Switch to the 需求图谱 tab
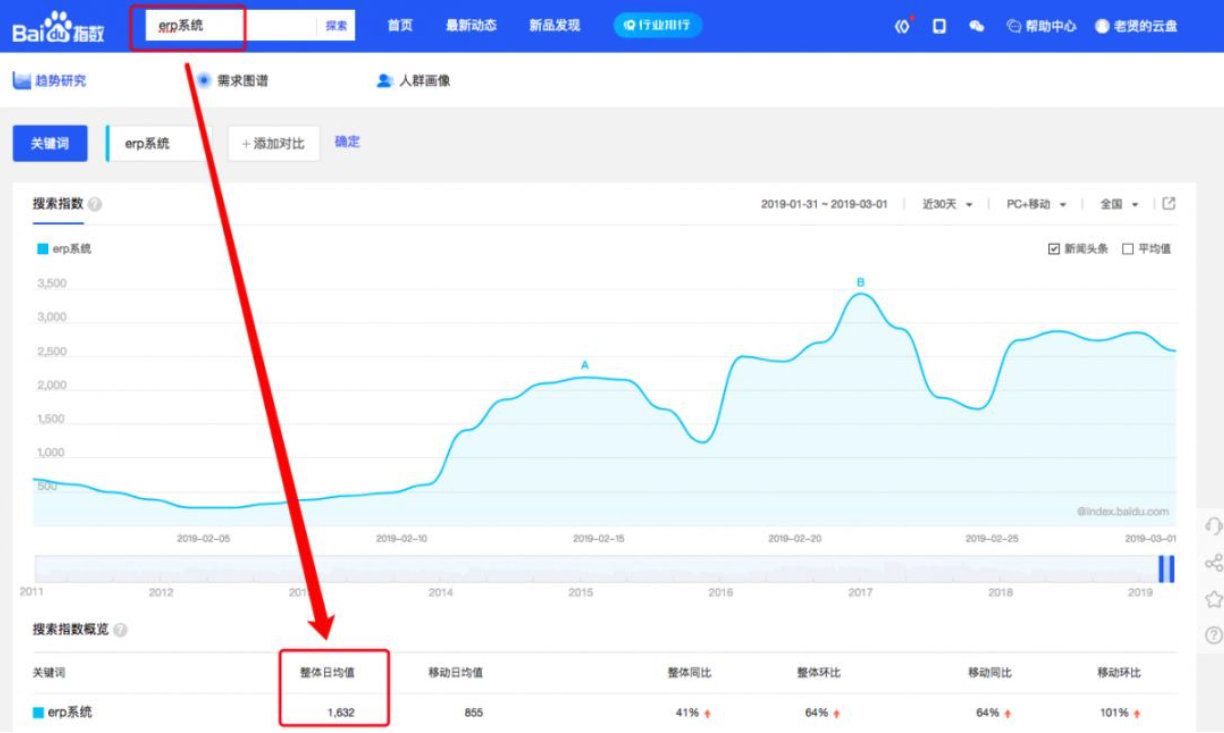 pyautogui.click(x=232, y=80)
